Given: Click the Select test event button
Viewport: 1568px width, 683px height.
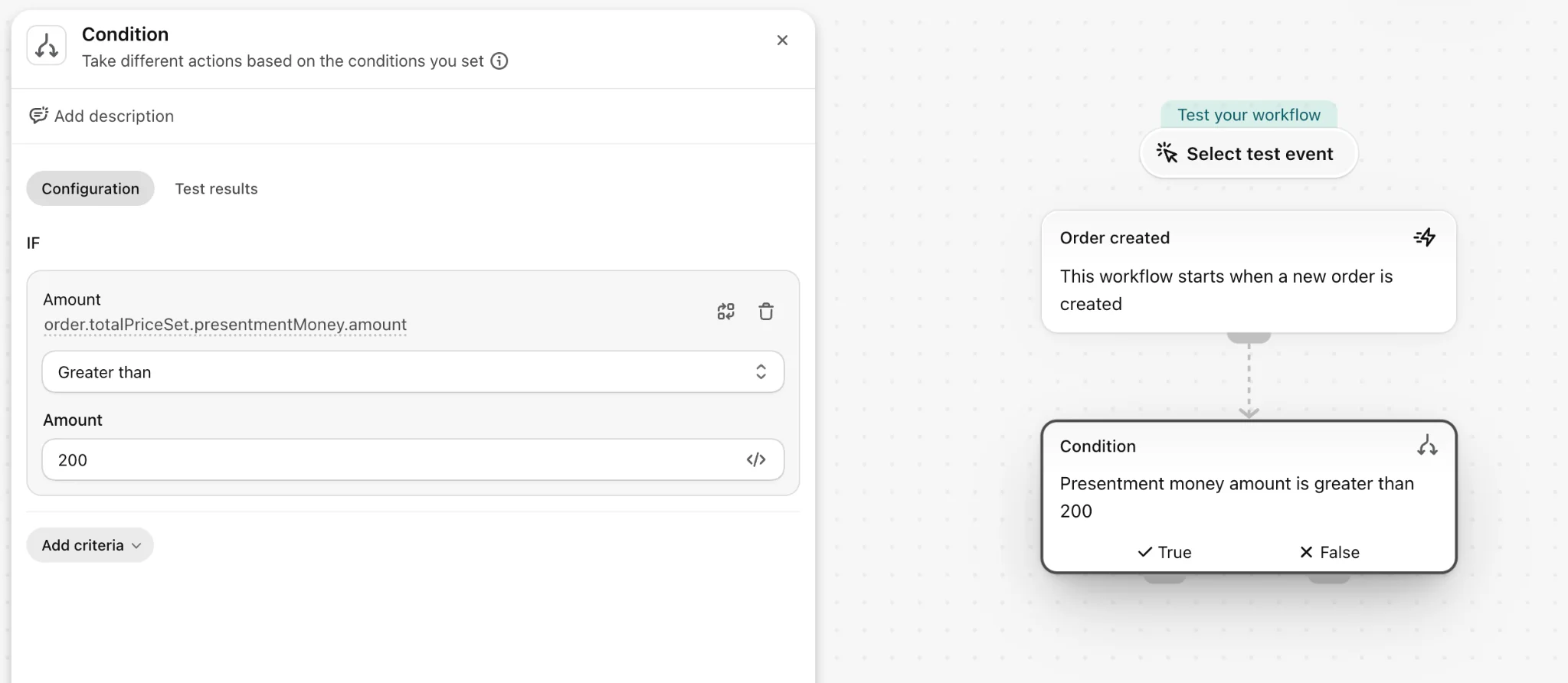Looking at the screenshot, I should (x=1249, y=153).
